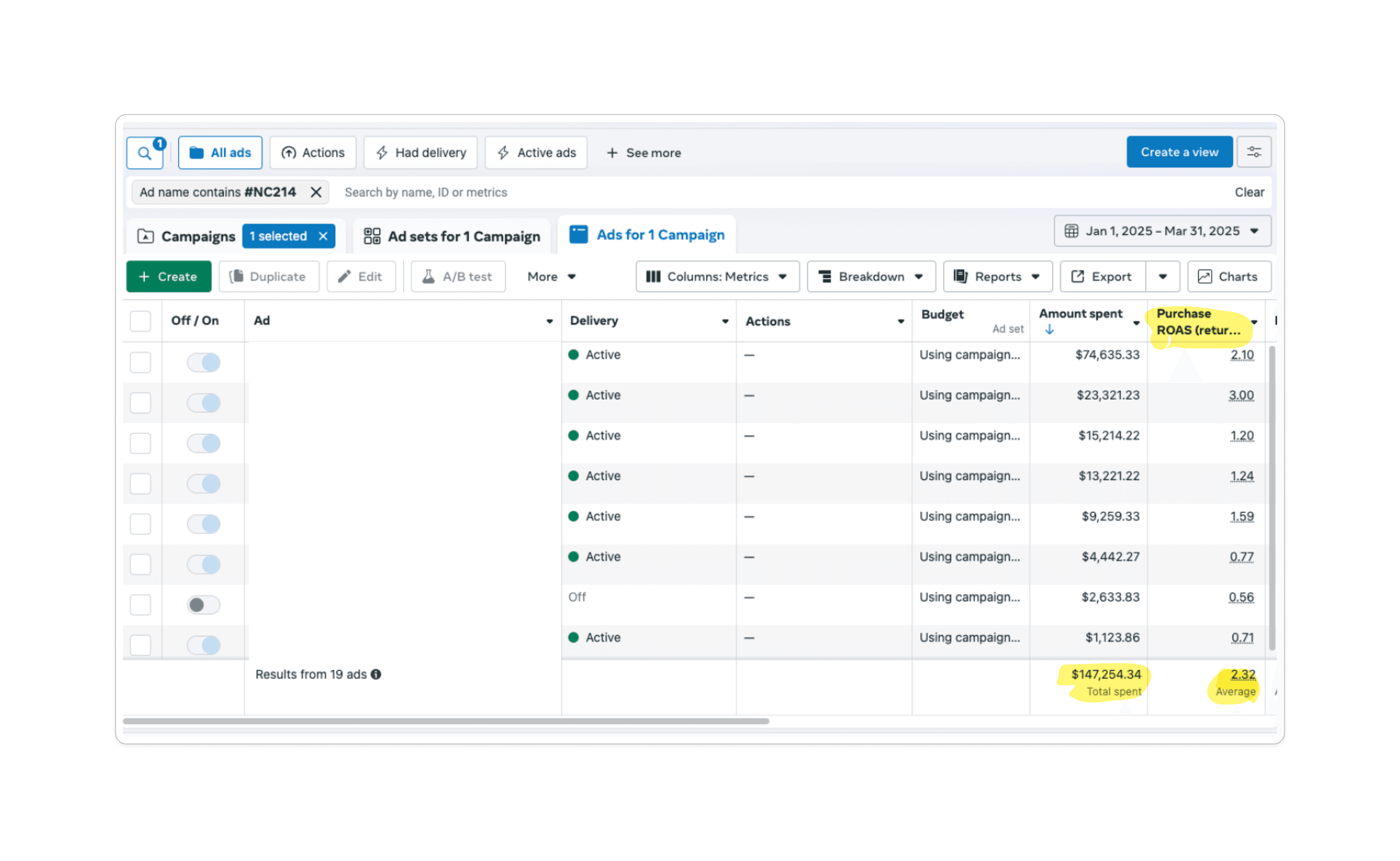Click the green Create button
The height and width of the screenshot is (861, 1400).
coord(169,276)
